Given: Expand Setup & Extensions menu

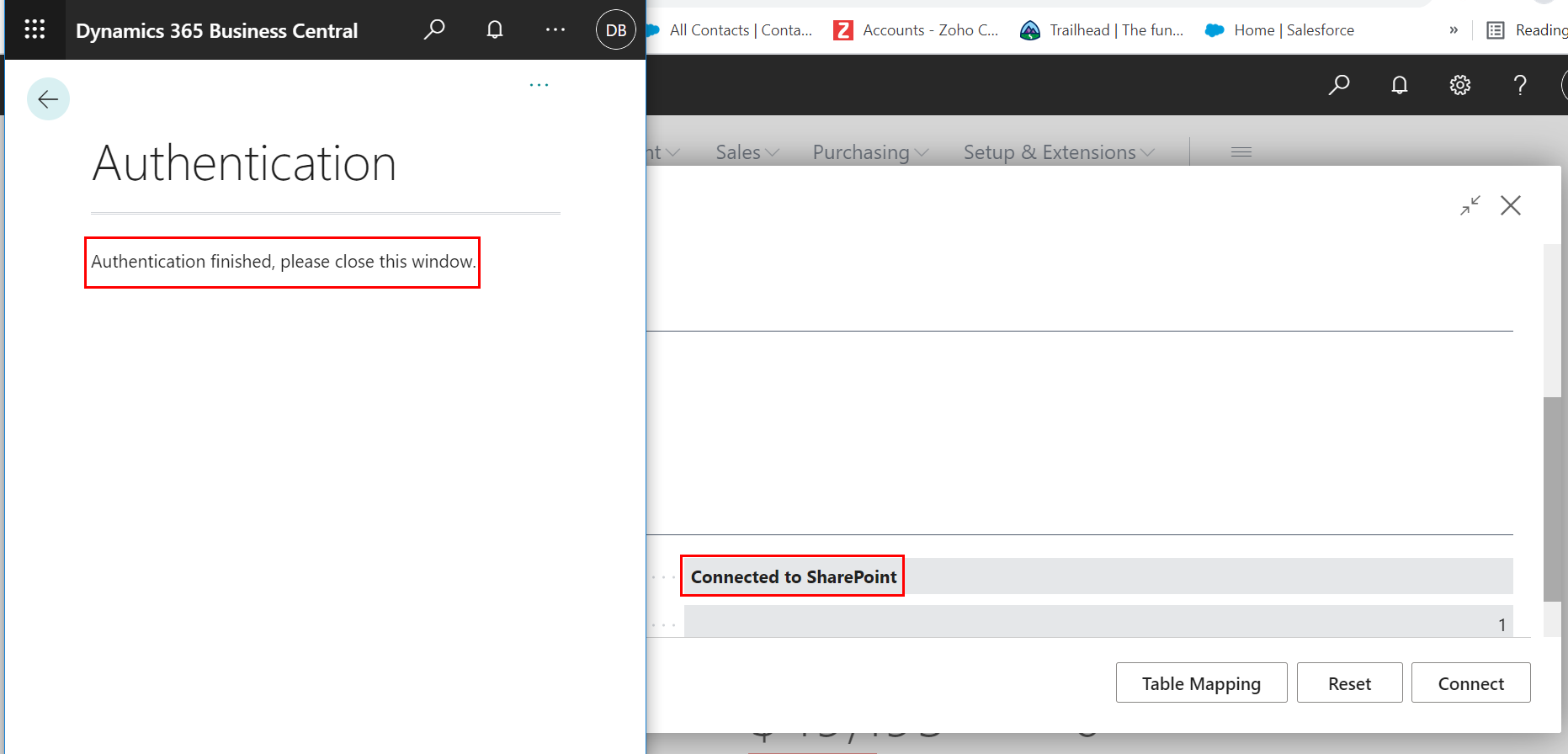Looking at the screenshot, I should (x=1059, y=152).
